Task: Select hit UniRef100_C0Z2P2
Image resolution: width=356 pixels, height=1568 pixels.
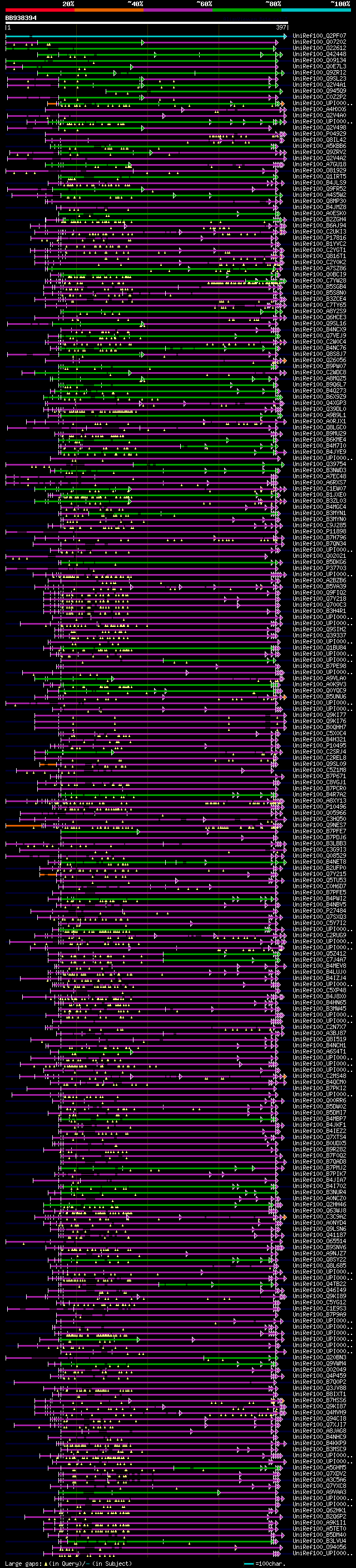Action: tap(319, 97)
